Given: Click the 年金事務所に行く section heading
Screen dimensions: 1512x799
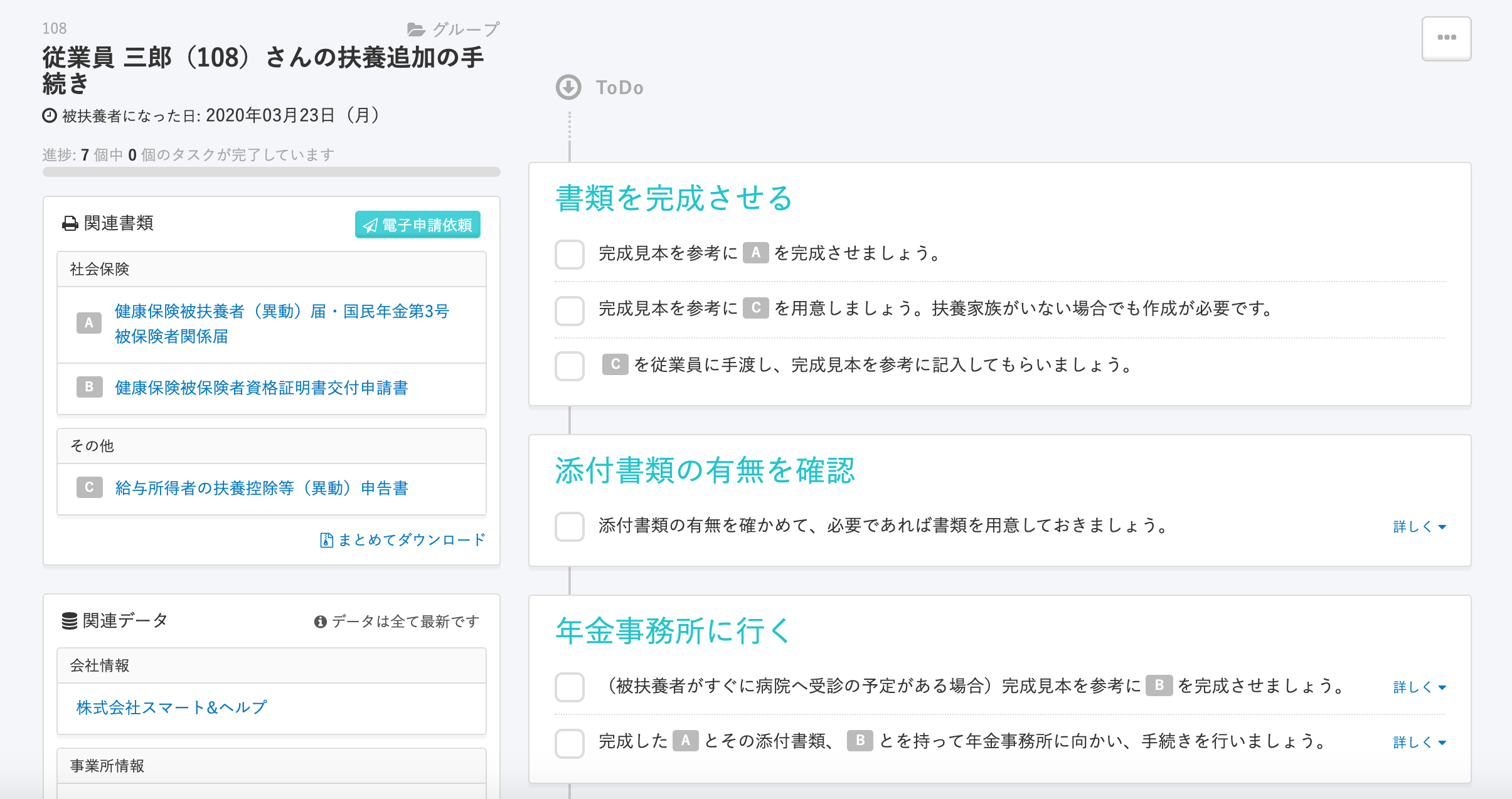Looking at the screenshot, I should coord(674,631).
